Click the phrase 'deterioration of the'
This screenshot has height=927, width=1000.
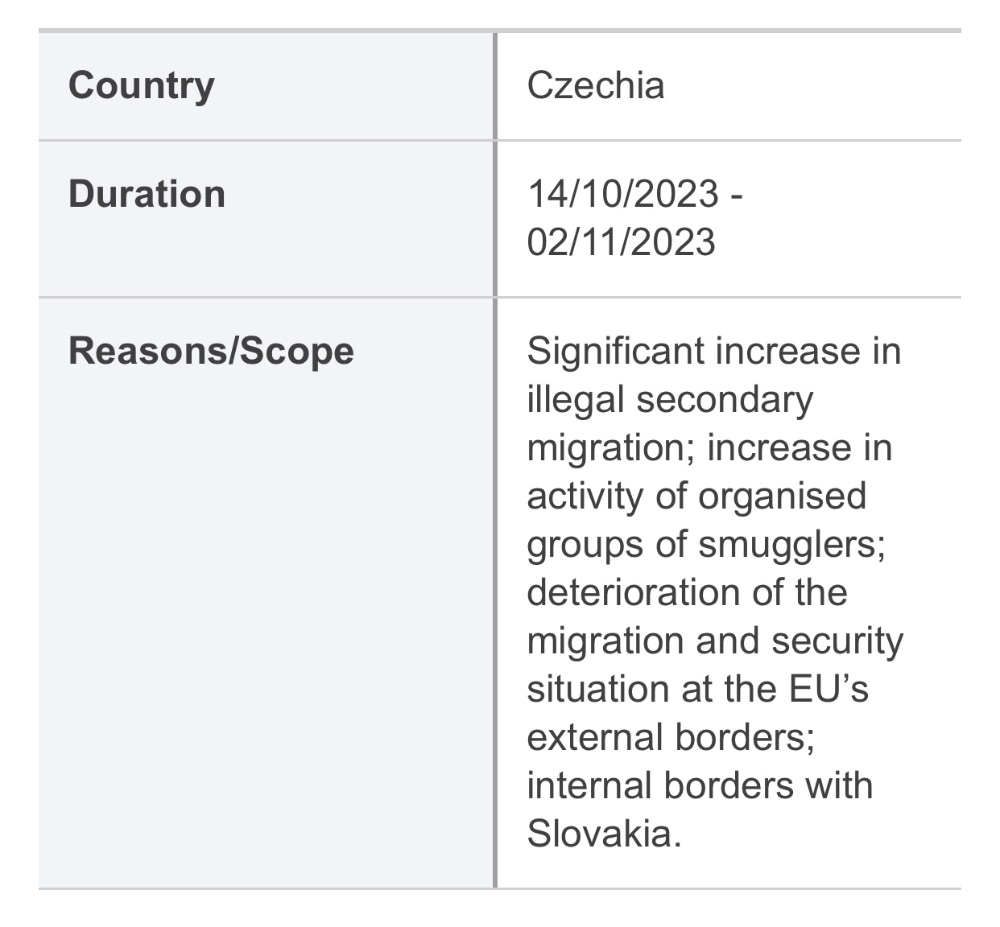(x=688, y=593)
